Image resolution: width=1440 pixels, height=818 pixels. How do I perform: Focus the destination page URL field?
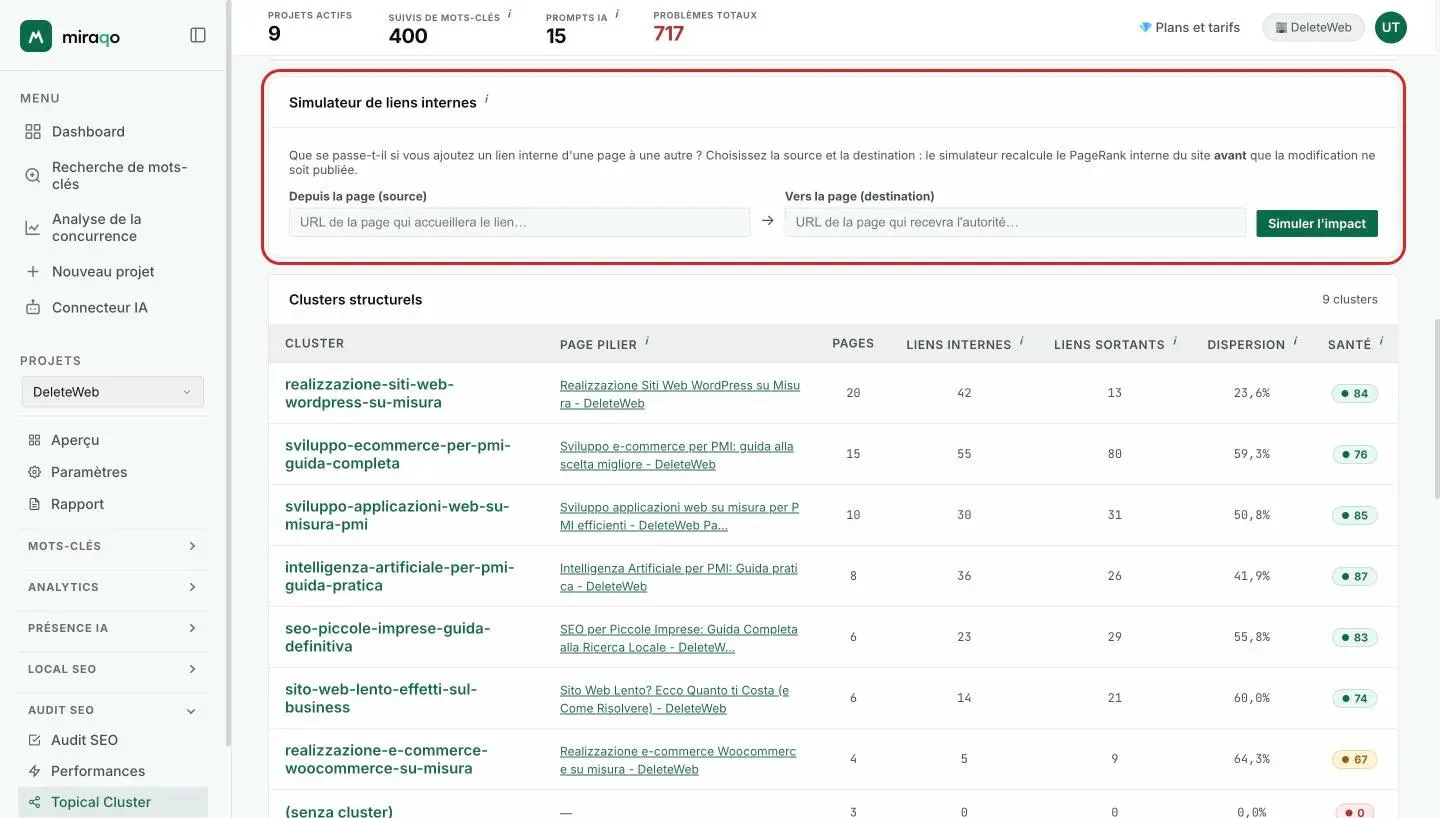(1015, 222)
